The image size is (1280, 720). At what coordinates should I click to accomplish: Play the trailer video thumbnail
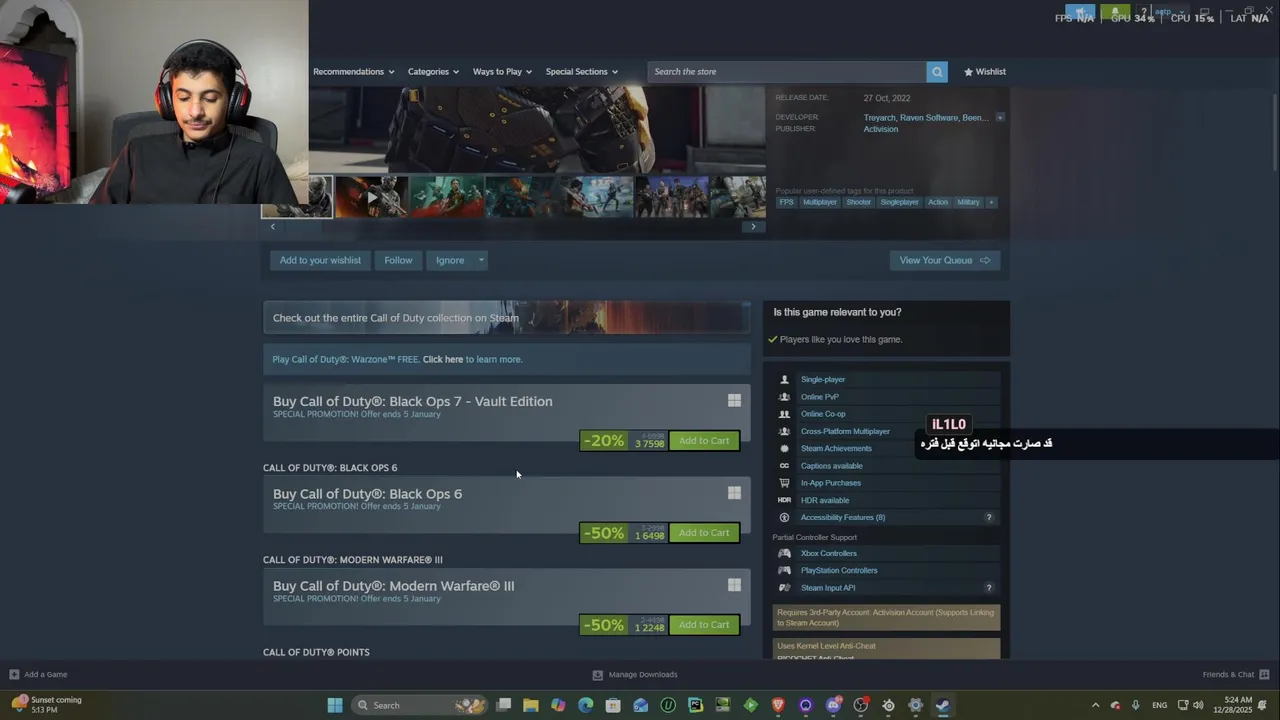(x=371, y=197)
